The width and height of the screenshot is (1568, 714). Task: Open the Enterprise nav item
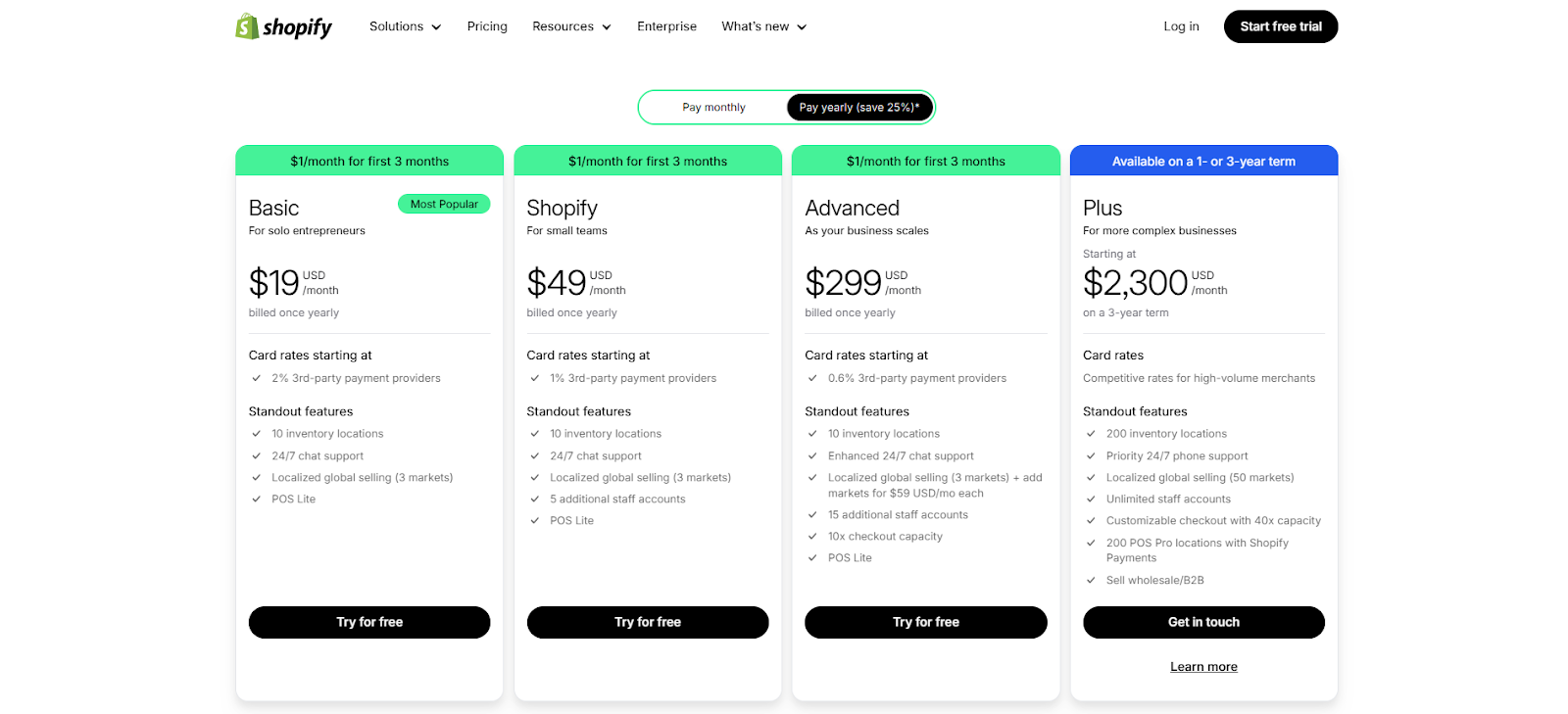pyautogui.click(x=666, y=26)
